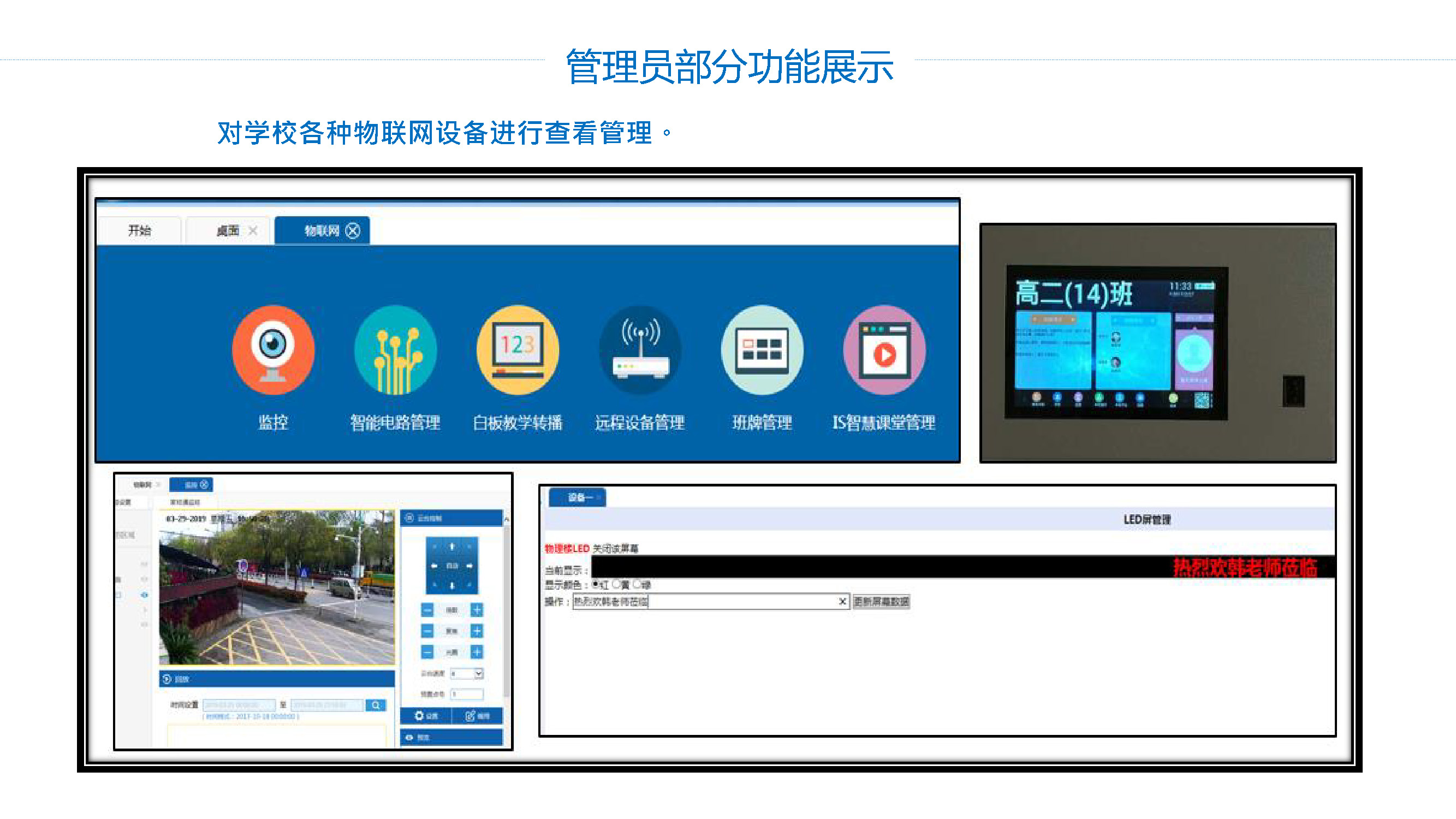
Task: Click the class board device photo
Action: click(1157, 343)
